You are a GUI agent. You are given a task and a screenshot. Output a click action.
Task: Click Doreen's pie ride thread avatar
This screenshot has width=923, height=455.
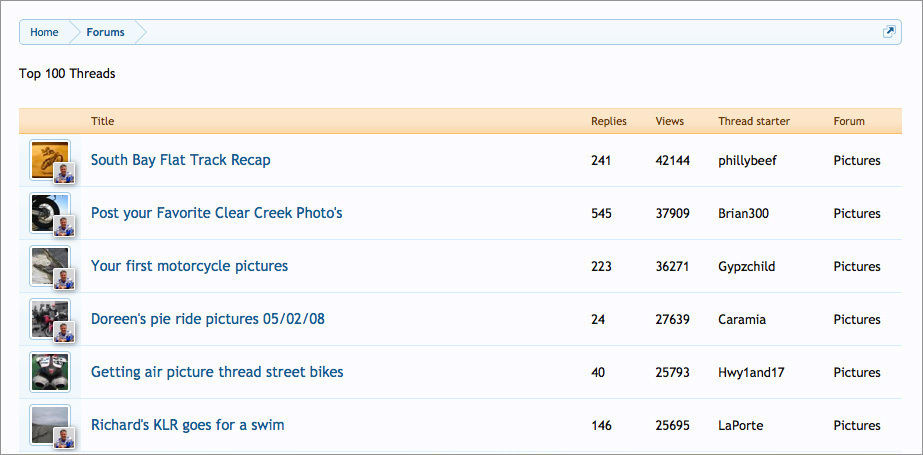(49, 319)
